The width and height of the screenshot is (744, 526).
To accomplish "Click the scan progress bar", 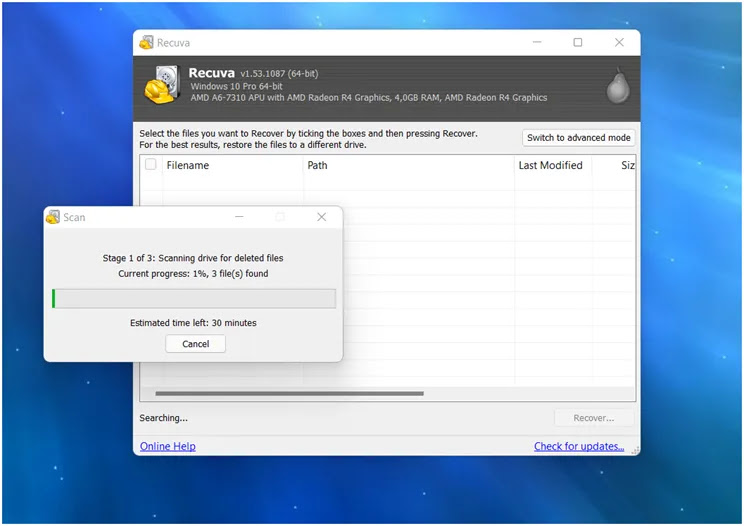I will [194, 299].
